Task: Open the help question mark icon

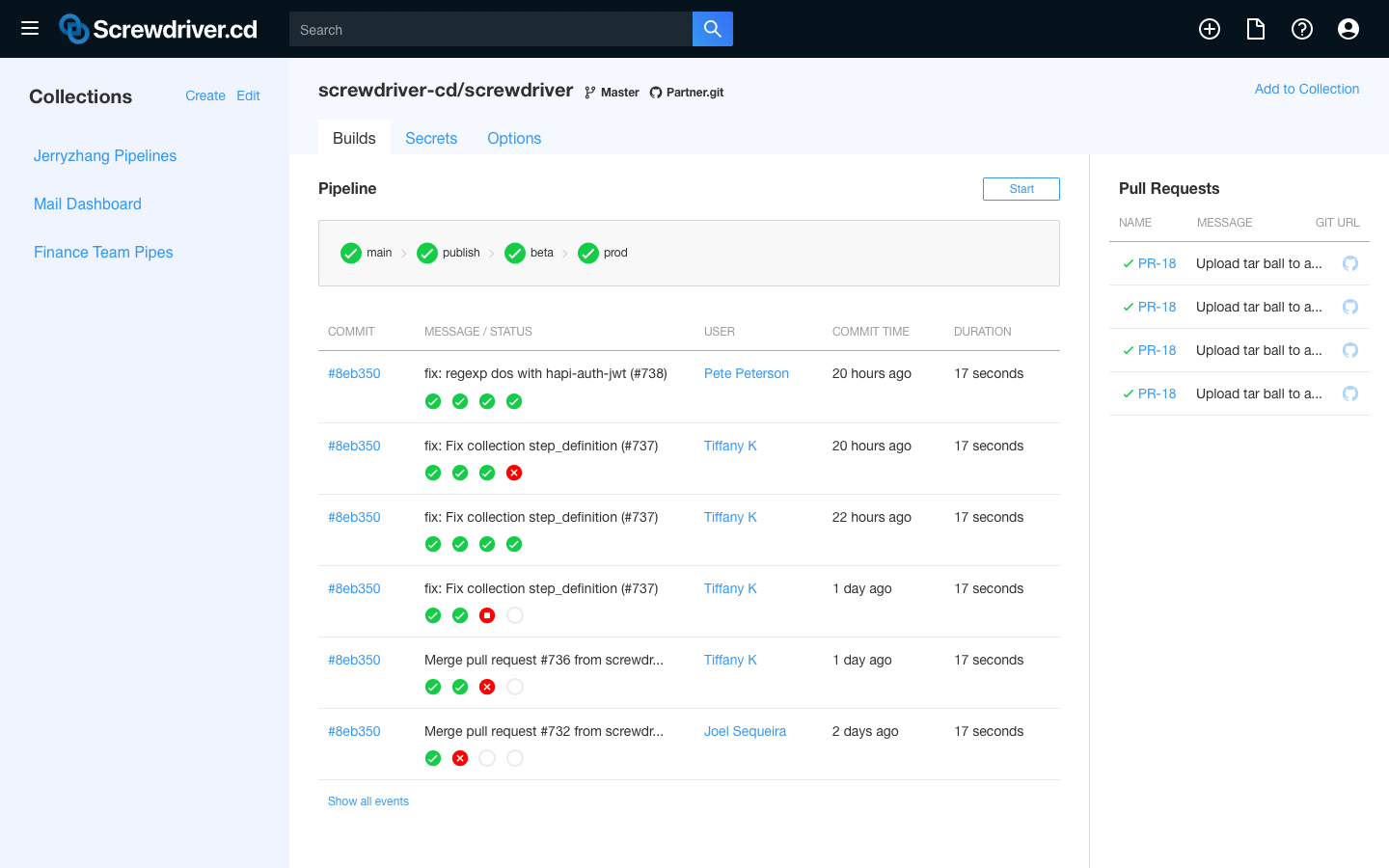Action: point(1302,29)
